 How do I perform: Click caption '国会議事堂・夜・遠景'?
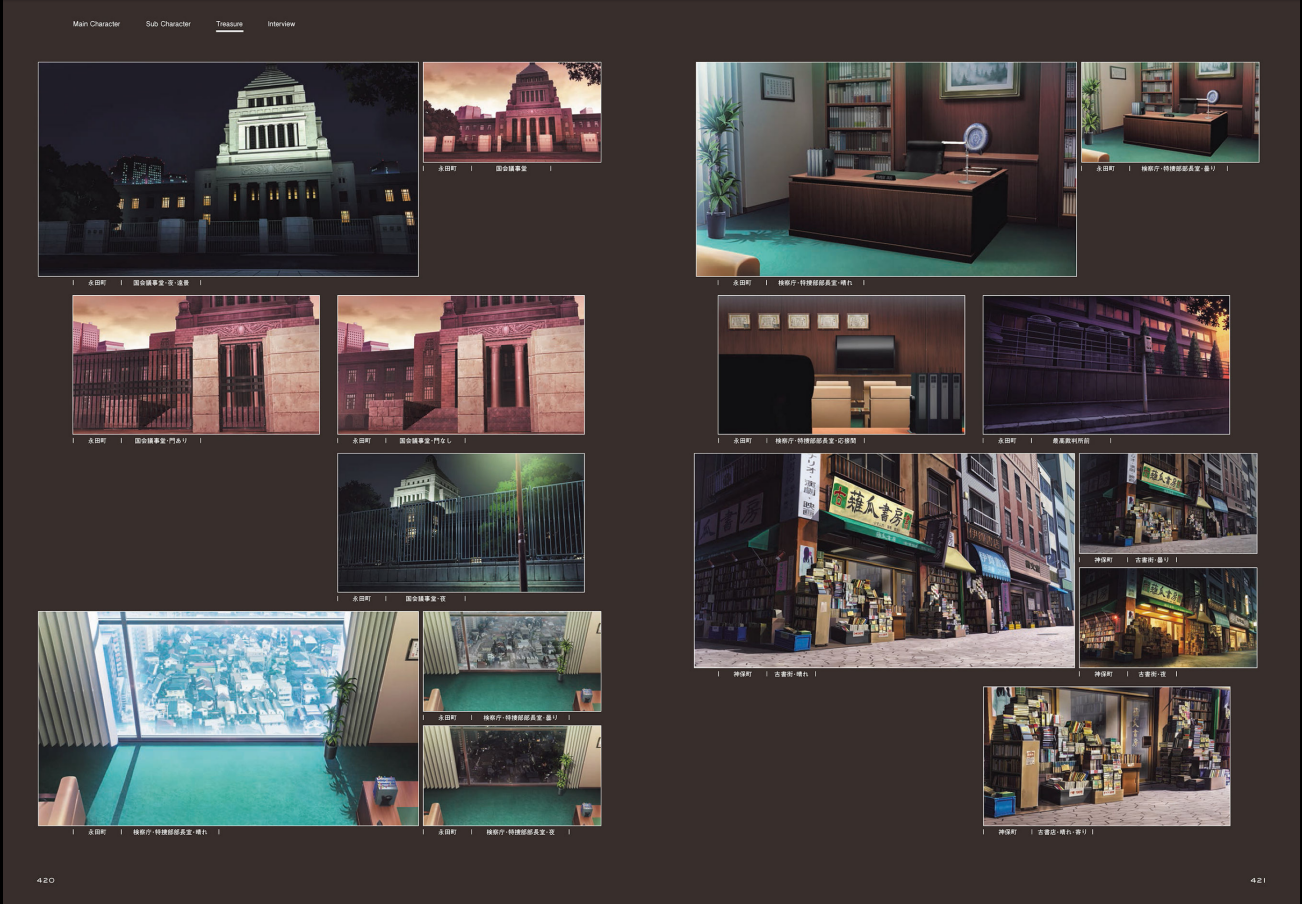[161, 283]
